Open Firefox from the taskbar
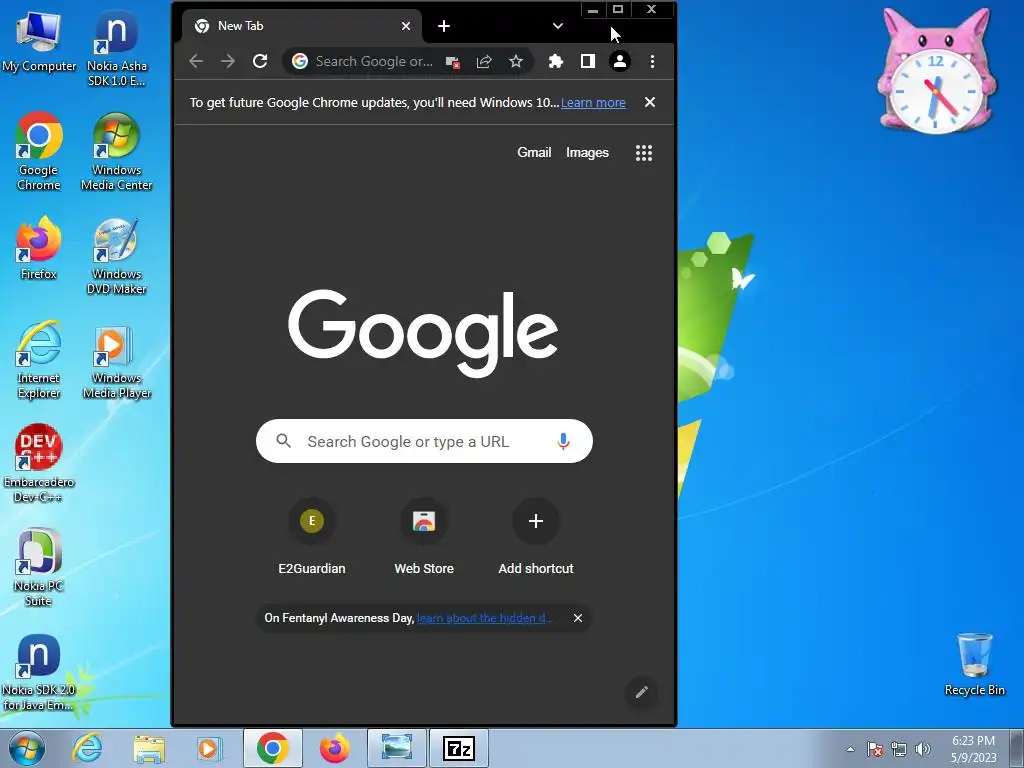1024x768 pixels. click(x=334, y=748)
